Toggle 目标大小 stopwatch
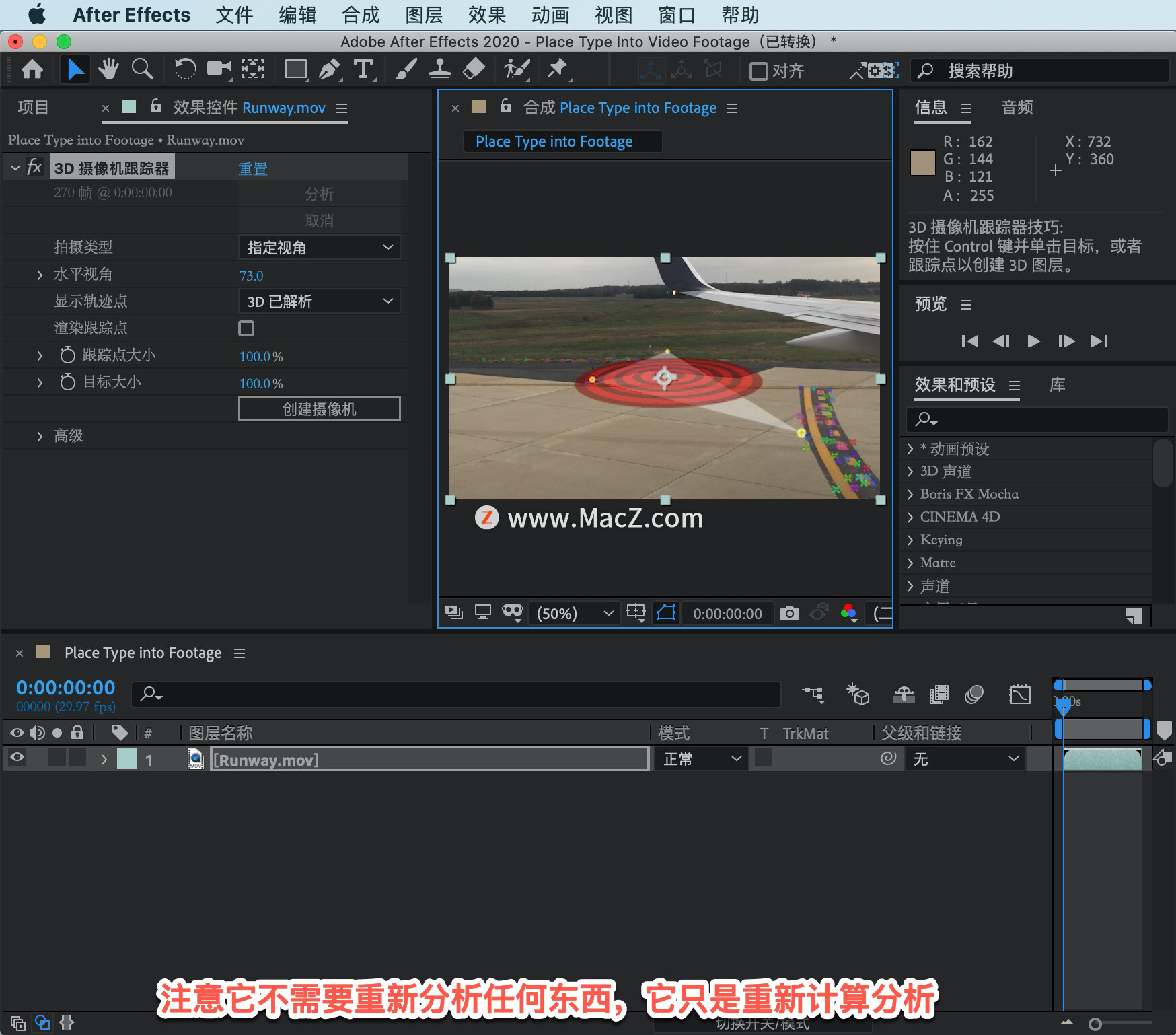 (67, 382)
